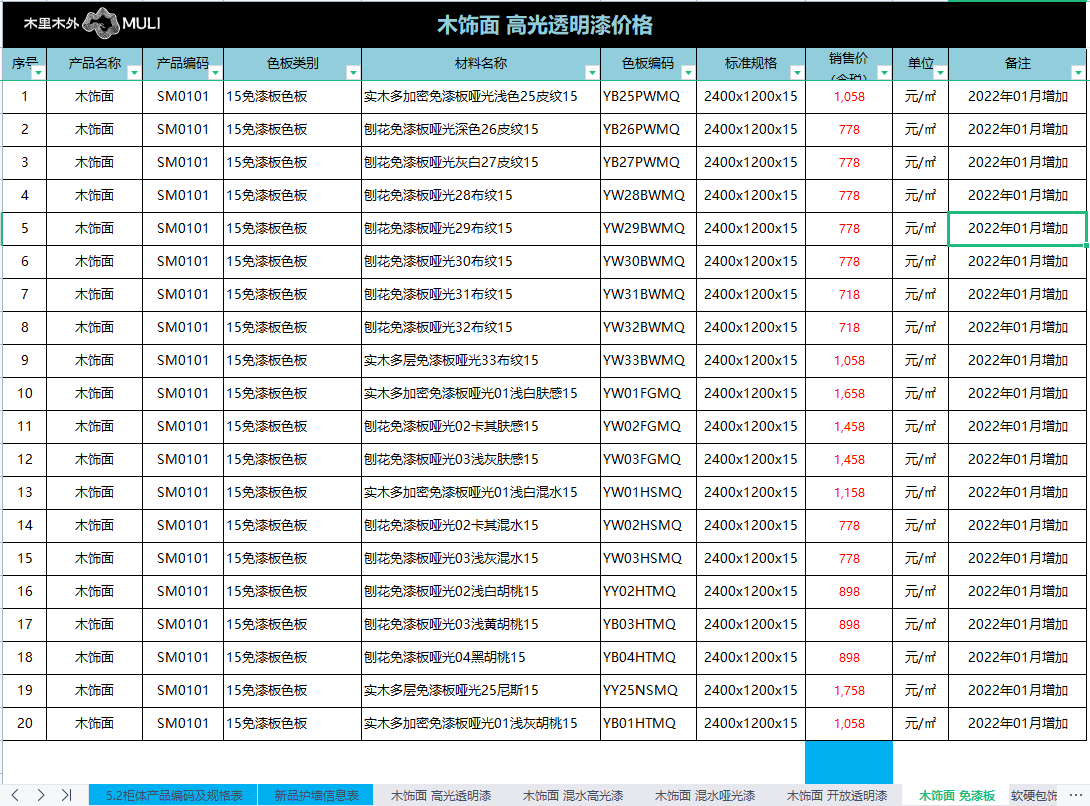Open the 木饰面 混水哑光漆 sheet tab
Screen dimensions: 1090x806
pyautogui.click(x=705, y=796)
